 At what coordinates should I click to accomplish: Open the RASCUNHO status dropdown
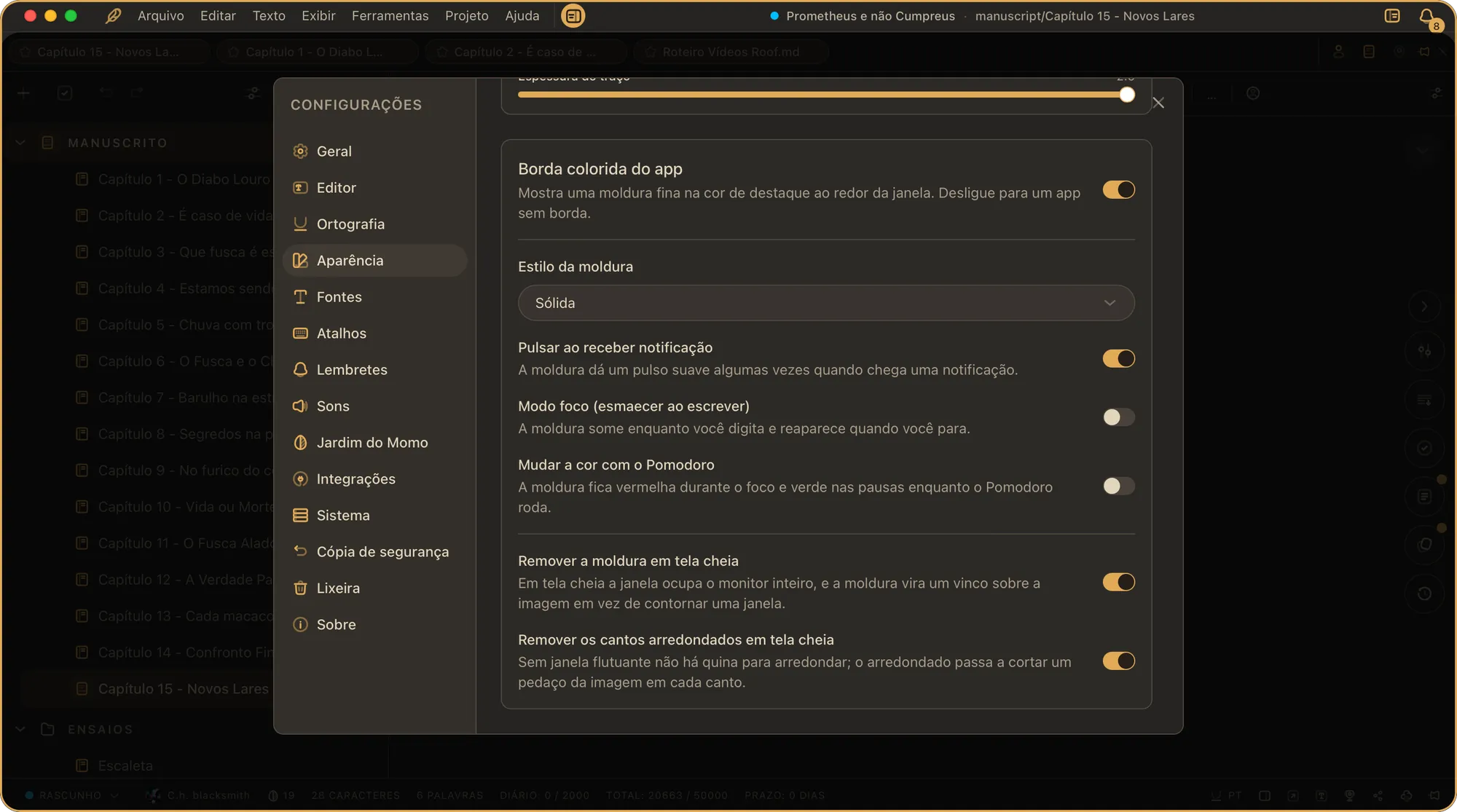(71, 795)
